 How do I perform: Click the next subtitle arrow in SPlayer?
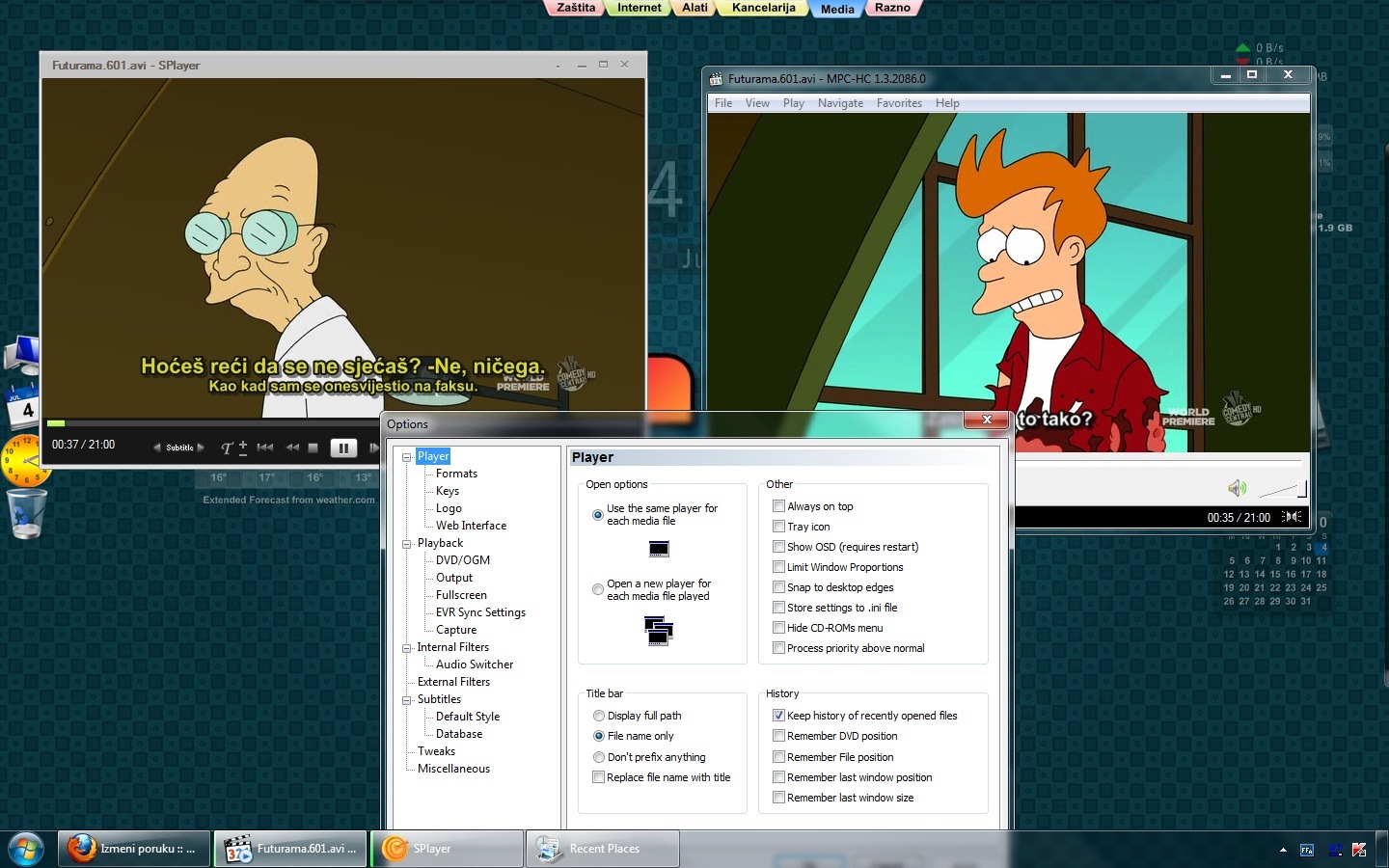pos(201,448)
